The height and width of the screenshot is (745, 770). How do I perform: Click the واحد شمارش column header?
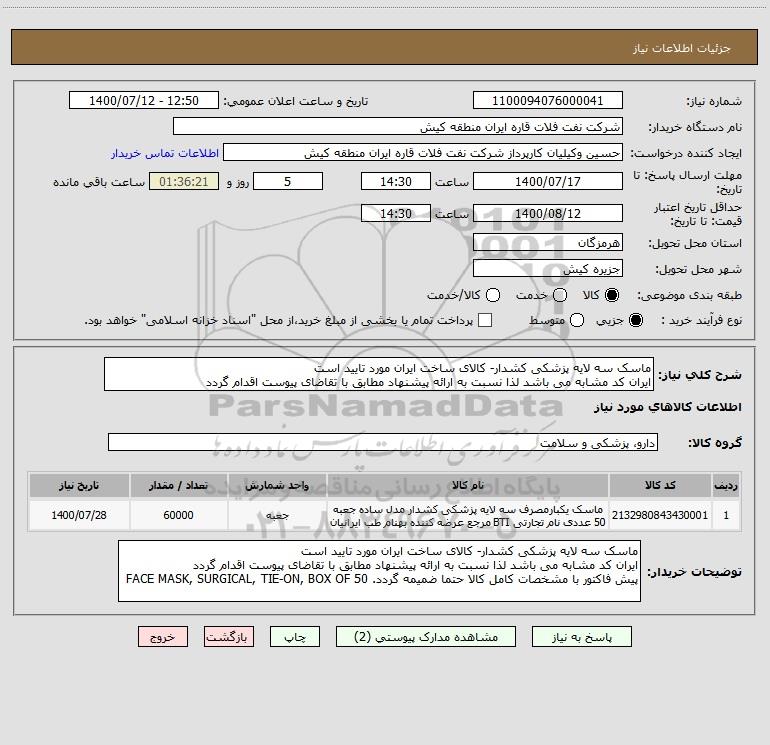point(277,485)
